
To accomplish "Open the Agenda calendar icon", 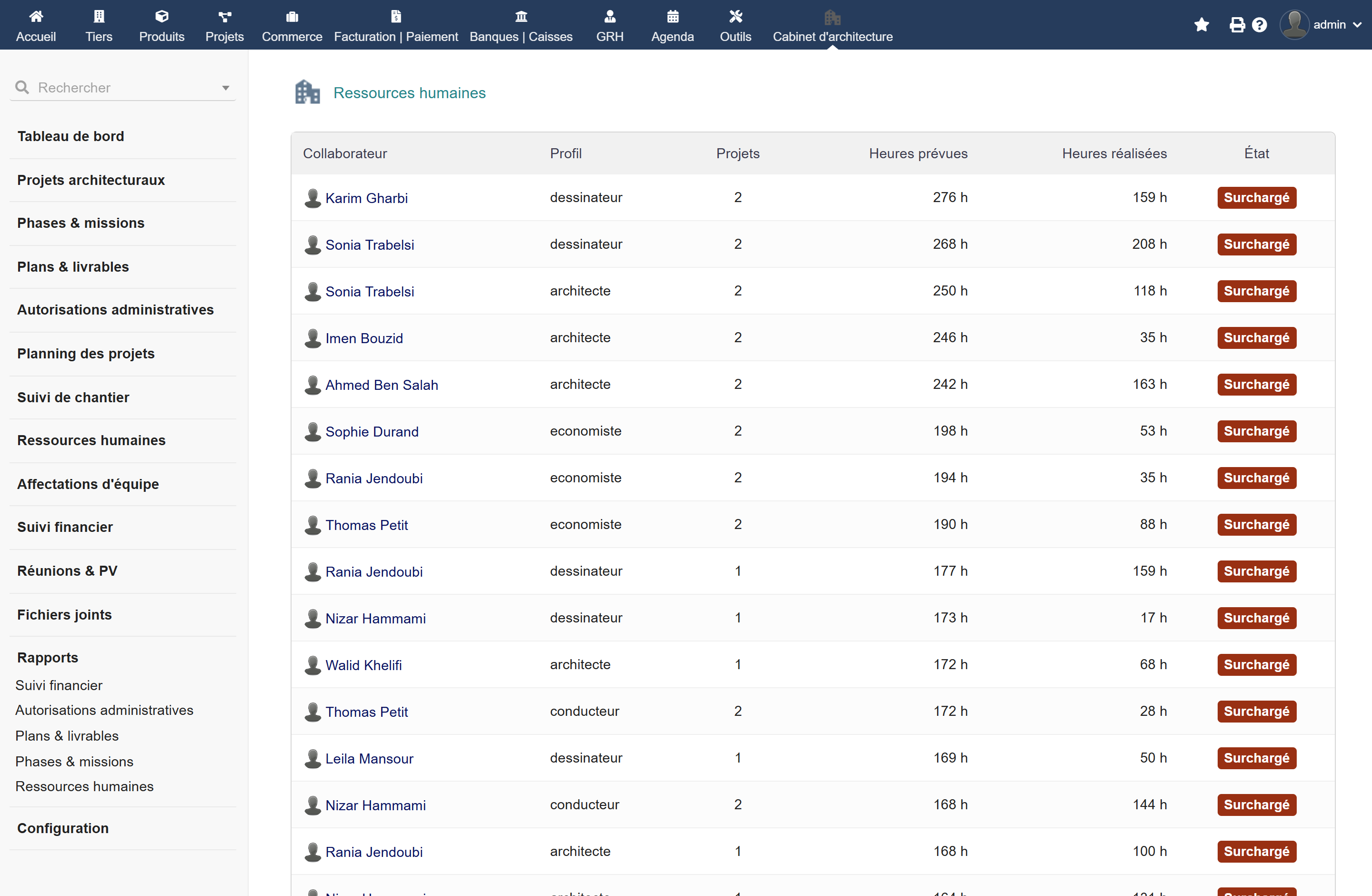I will pos(673,16).
